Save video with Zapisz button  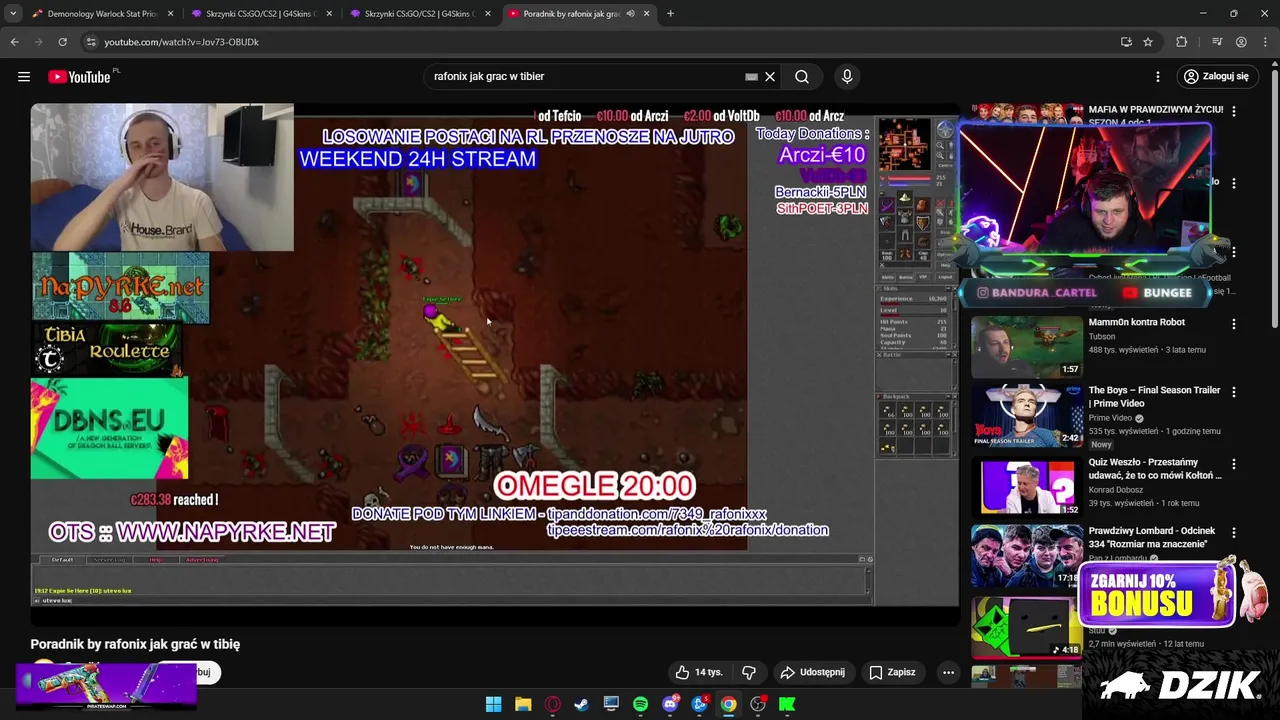pos(893,672)
